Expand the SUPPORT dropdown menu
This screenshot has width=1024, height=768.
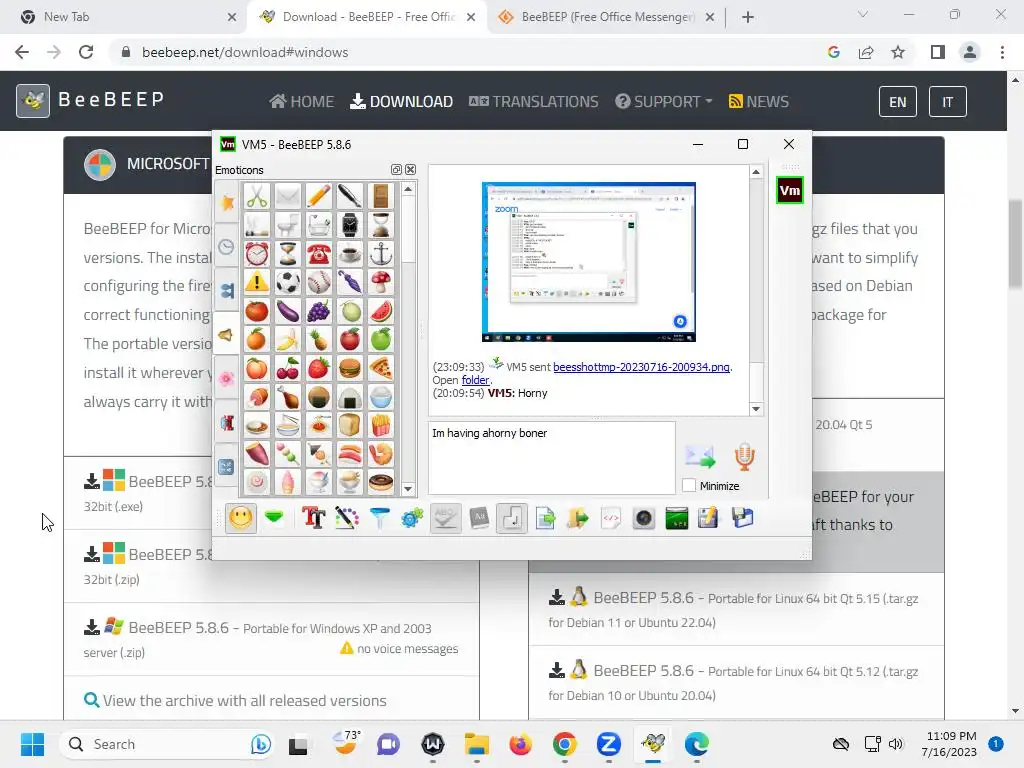664,102
